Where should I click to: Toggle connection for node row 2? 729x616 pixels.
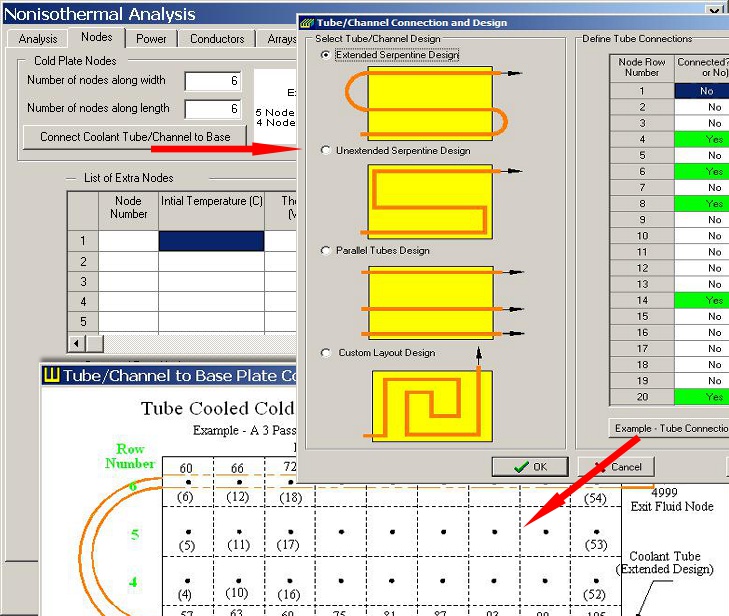pyautogui.click(x=702, y=107)
